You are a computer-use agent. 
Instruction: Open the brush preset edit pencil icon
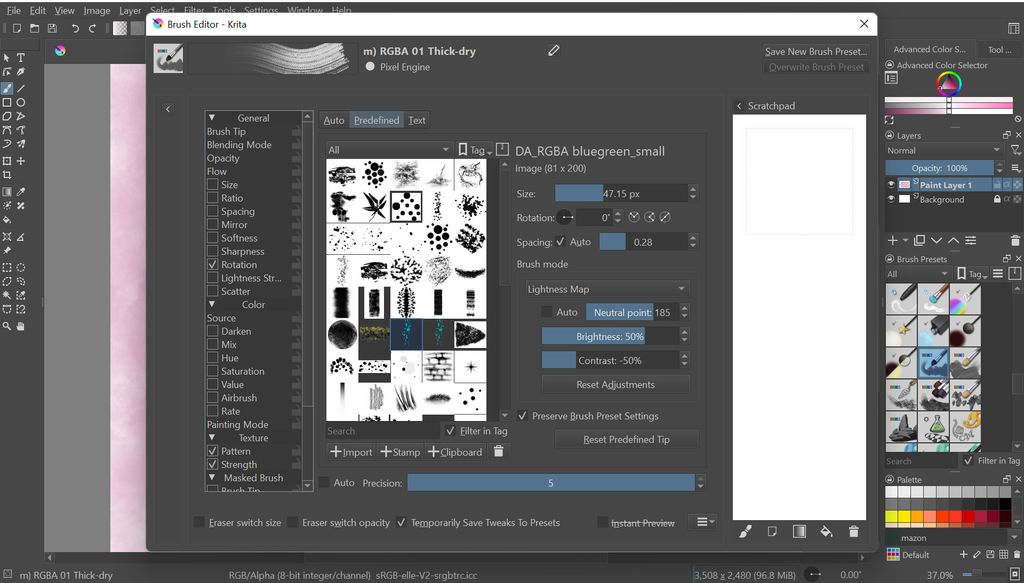[x=554, y=49]
